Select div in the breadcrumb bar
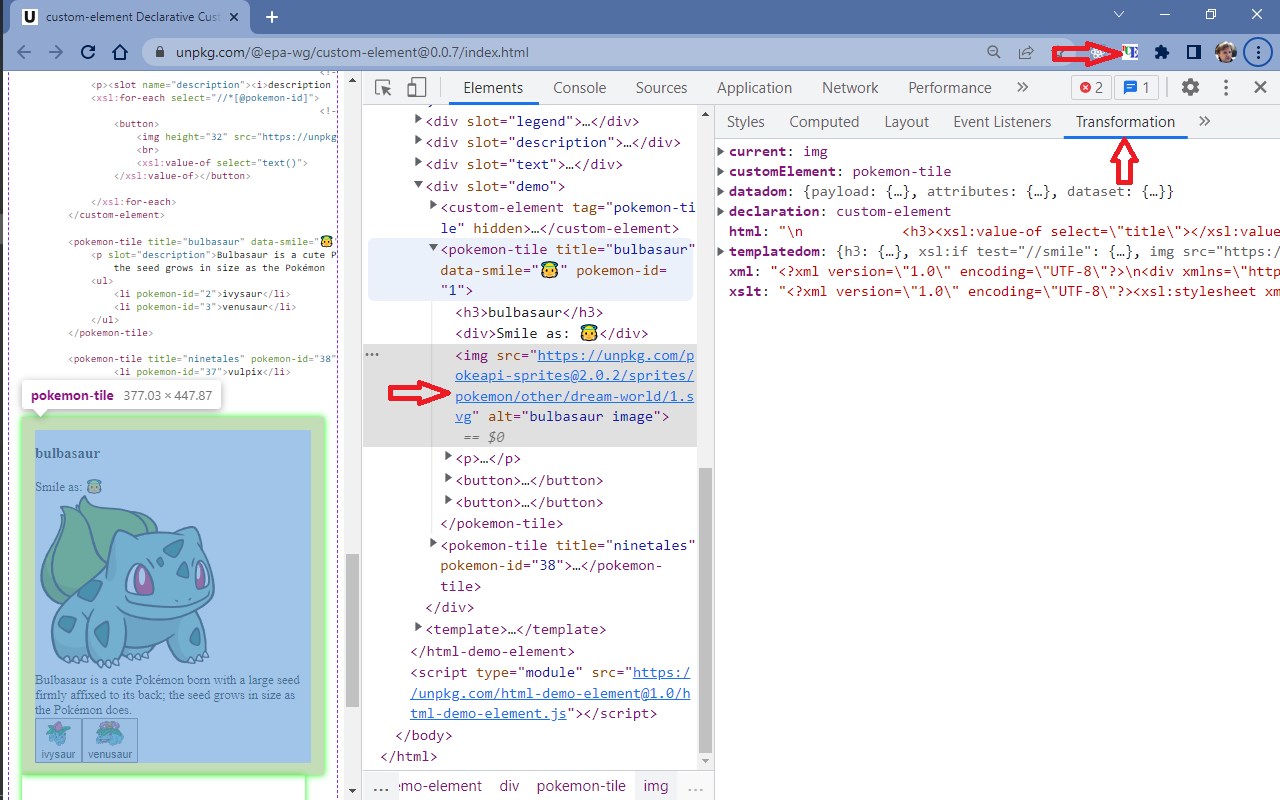Screen dimensions: 1280x800 tap(509, 786)
